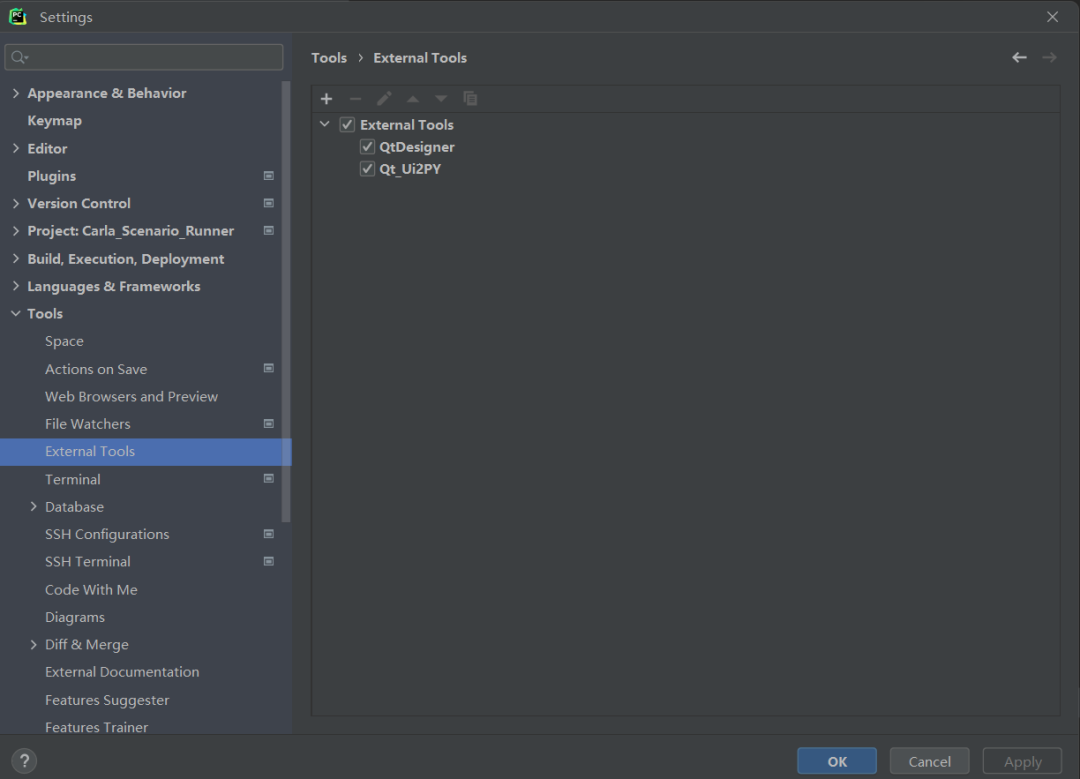The height and width of the screenshot is (779, 1080).
Task: Click project-level marker icon beside Version Control
Action: (x=269, y=203)
